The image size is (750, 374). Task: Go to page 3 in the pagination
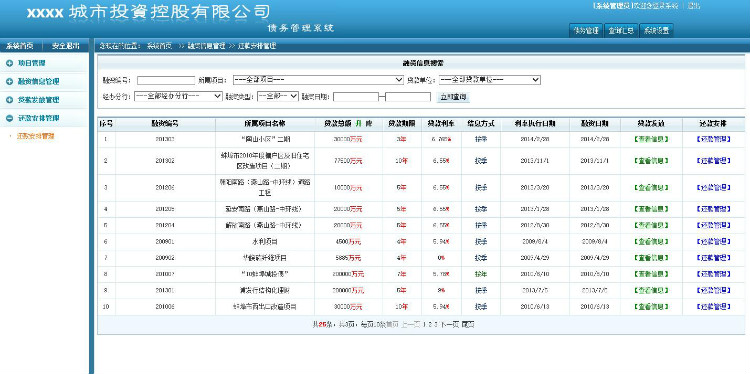point(437,324)
